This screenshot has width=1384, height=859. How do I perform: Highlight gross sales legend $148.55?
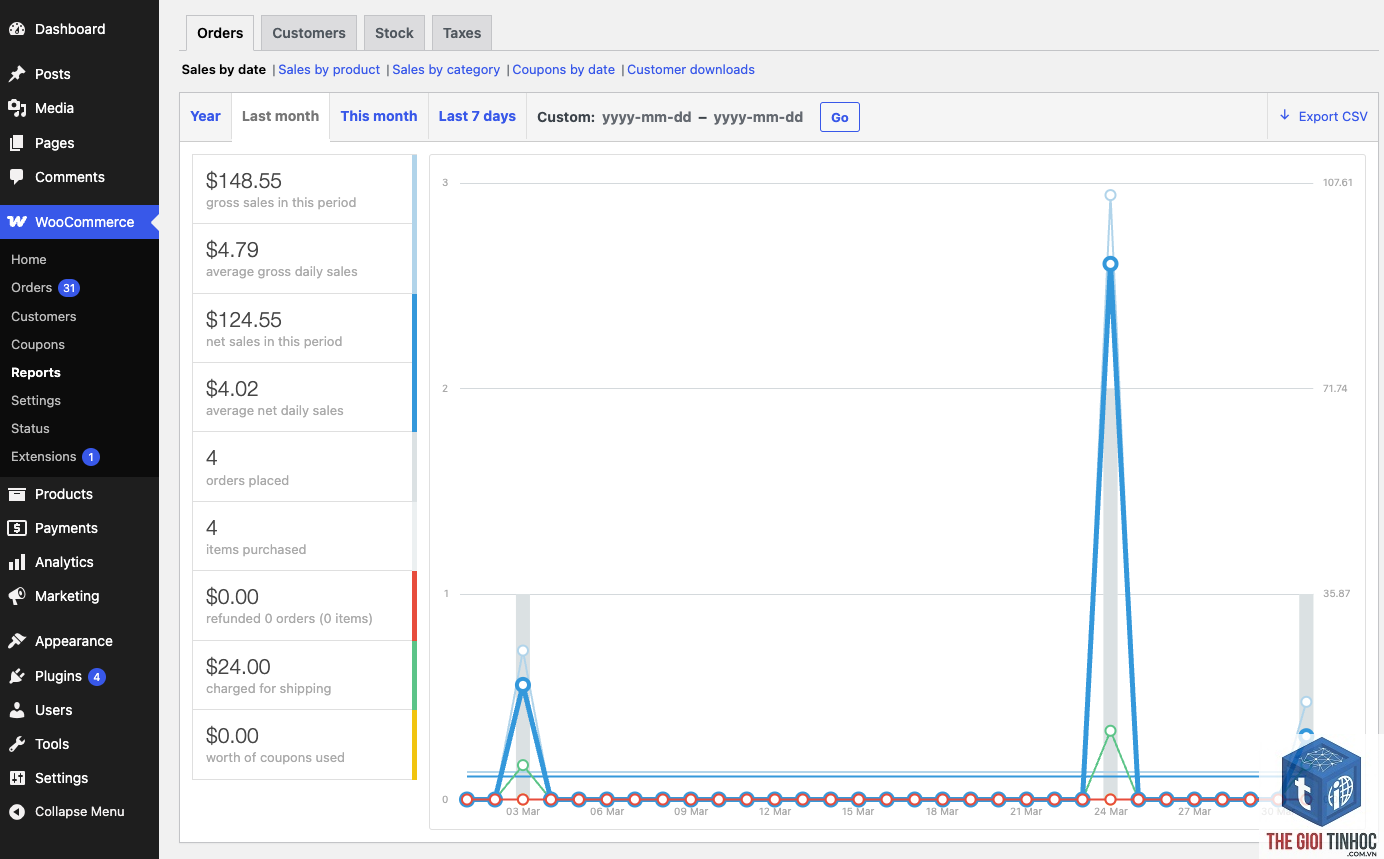coord(304,189)
